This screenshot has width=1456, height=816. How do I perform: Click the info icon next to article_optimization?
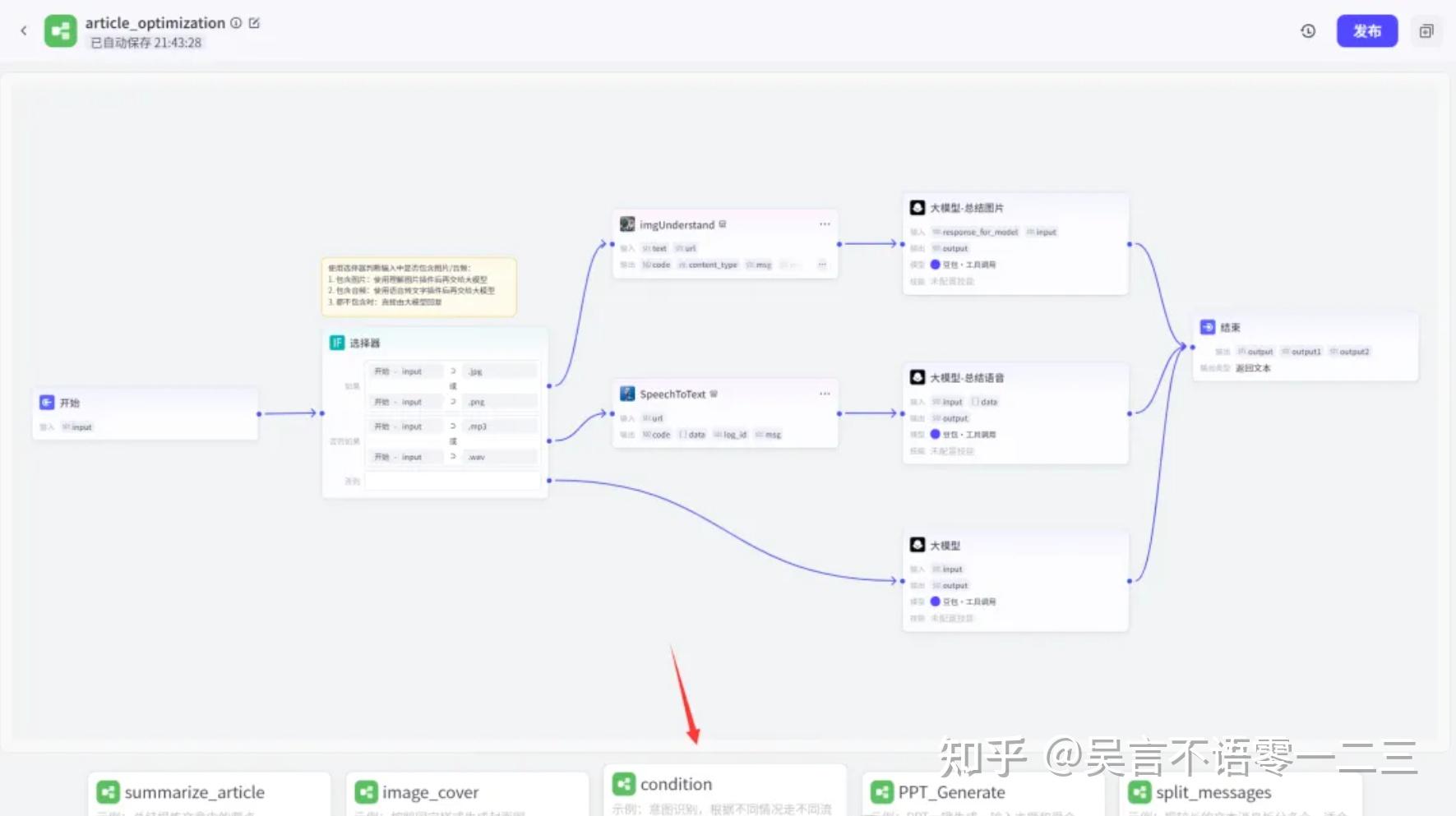tap(236, 23)
